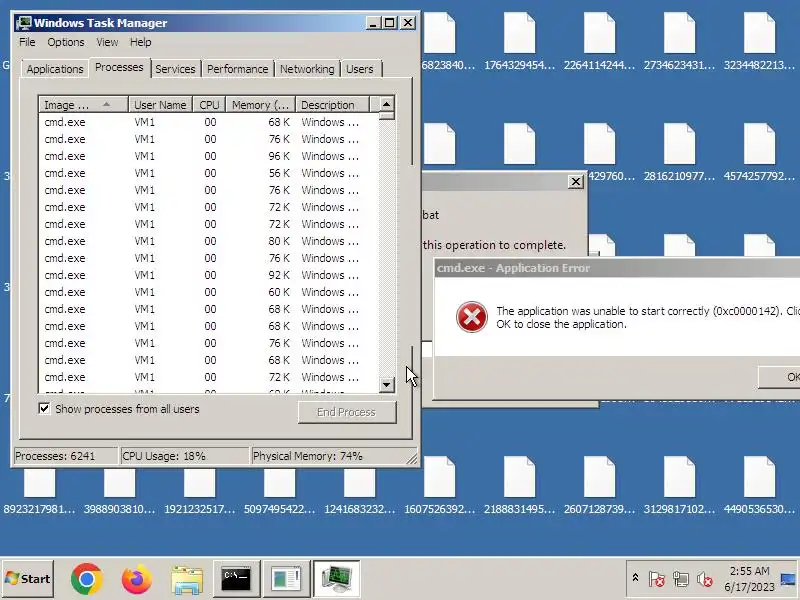Click the Show Desktop button
The image size is (800, 600).
click(789, 579)
